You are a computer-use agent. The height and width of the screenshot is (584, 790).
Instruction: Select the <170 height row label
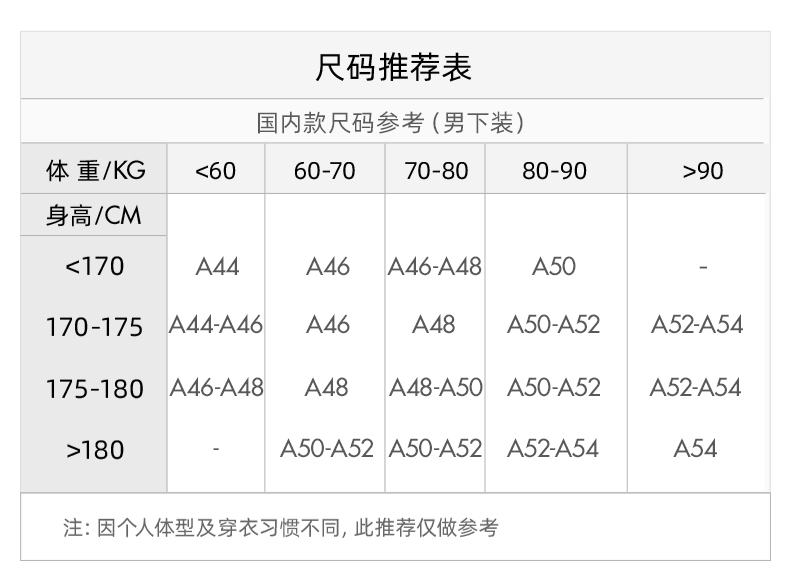pyautogui.click(x=95, y=267)
